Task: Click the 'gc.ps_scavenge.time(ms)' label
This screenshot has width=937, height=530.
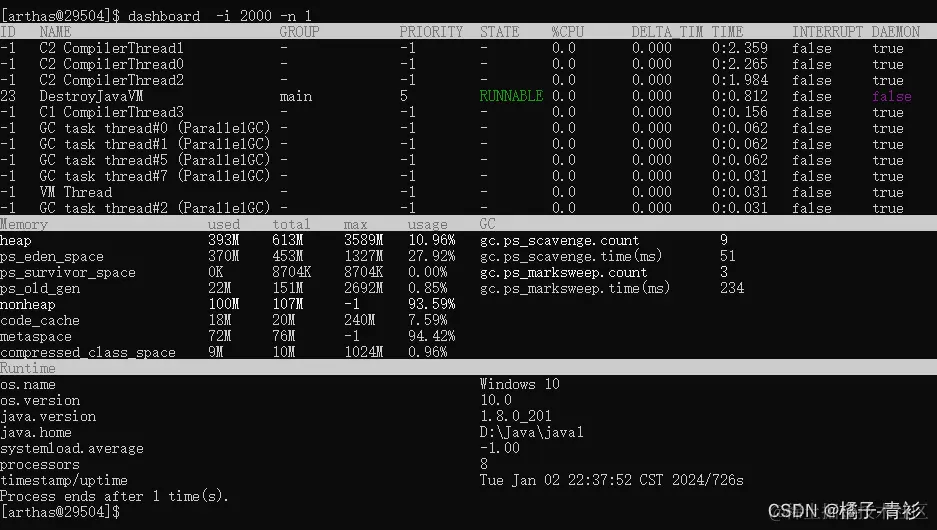Action: [x=571, y=256]
